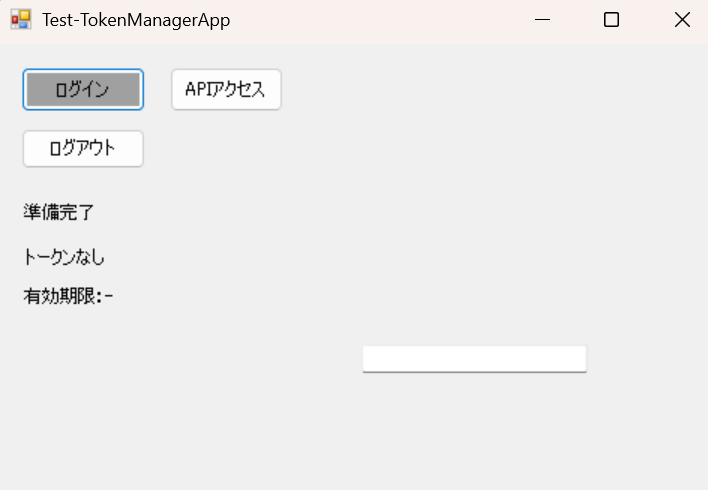Screen dimensions: 708x490
Task: Minimize the Test-TokenManagerApp window
Action: 542,20
